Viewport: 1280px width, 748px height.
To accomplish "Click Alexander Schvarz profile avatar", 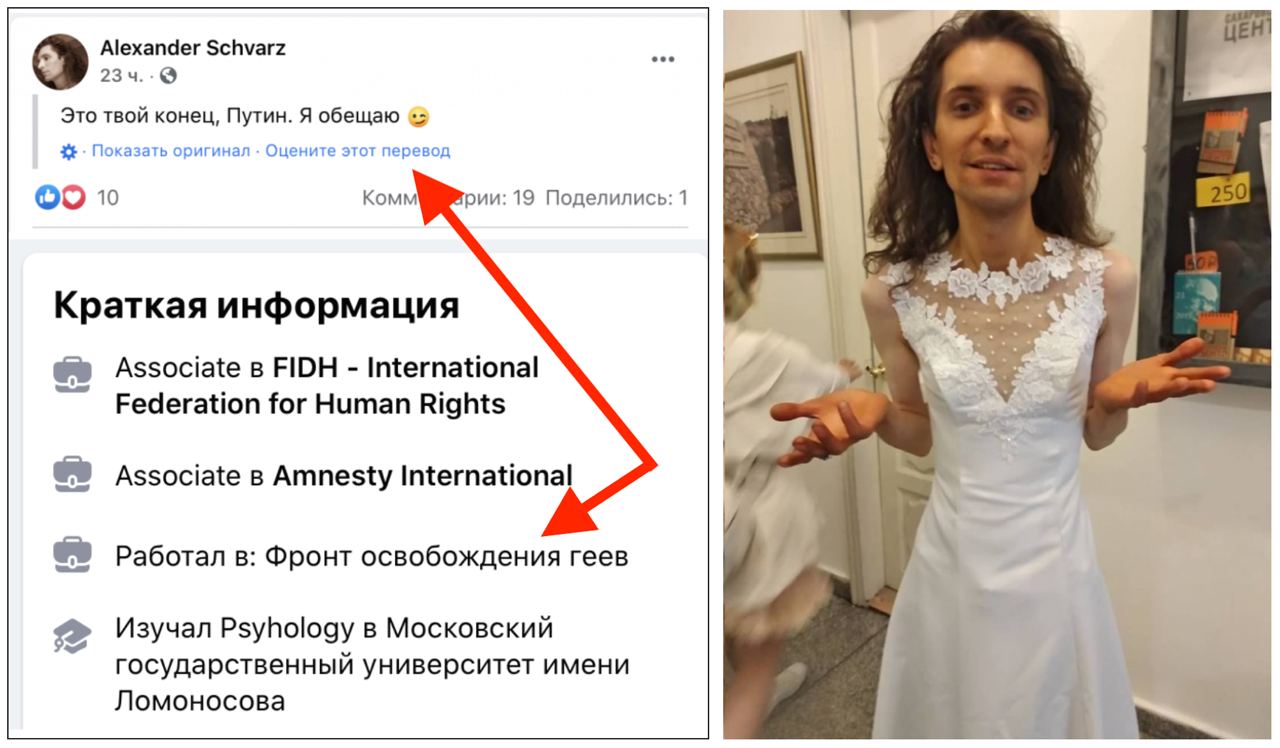I will 60,61.
